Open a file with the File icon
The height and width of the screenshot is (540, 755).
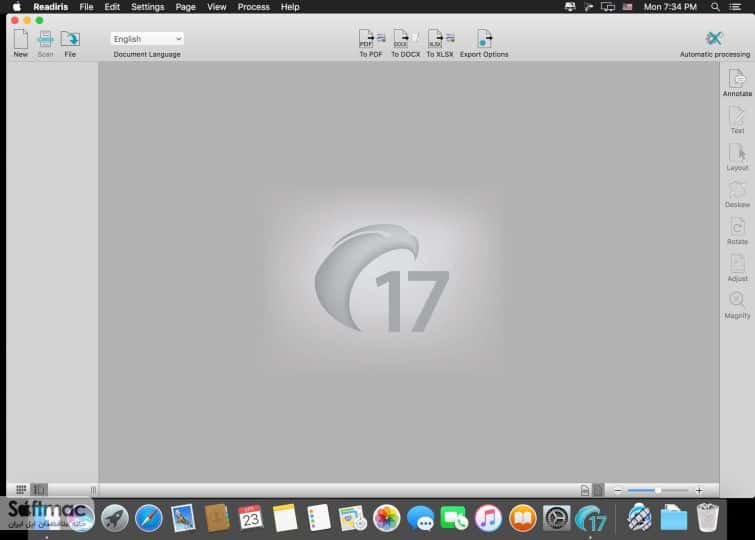click(x=70, y=39)
